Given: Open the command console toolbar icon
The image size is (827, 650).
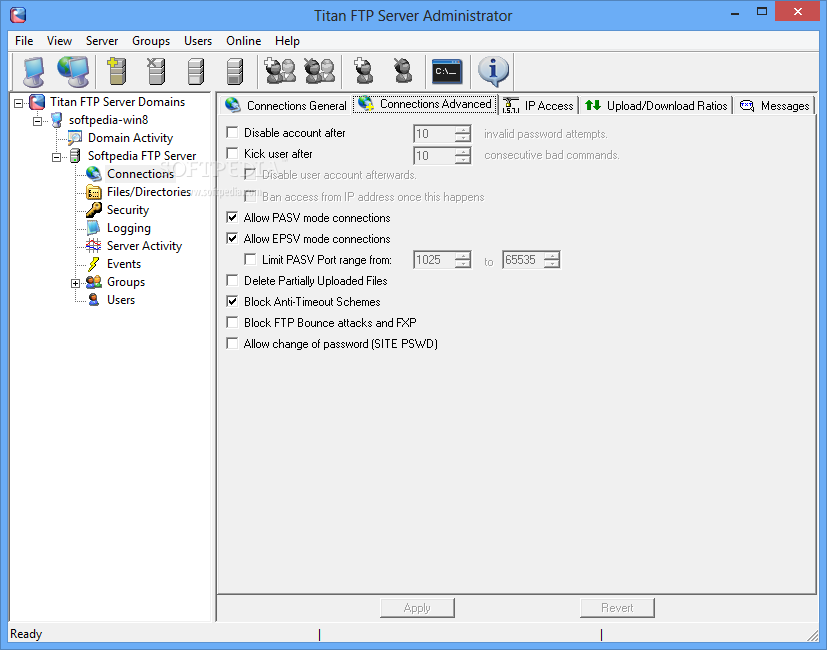Looking at the screenshot, I should click(447, 71).
